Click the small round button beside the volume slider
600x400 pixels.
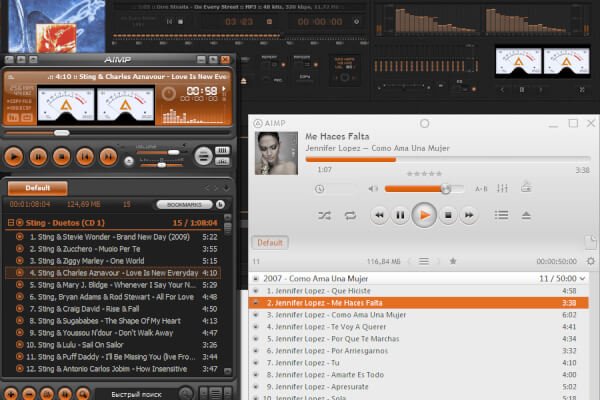(129, 161)
